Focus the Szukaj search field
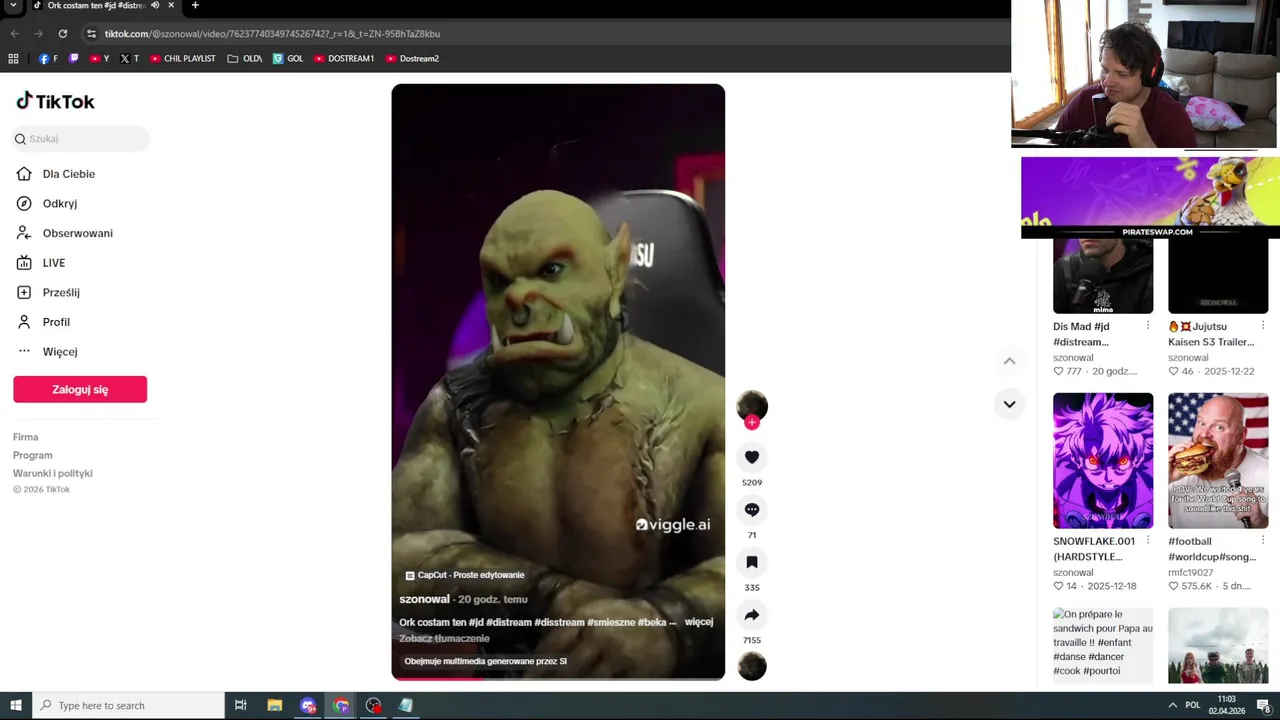This screenshot has width=1280, height=720. [80, 139]
